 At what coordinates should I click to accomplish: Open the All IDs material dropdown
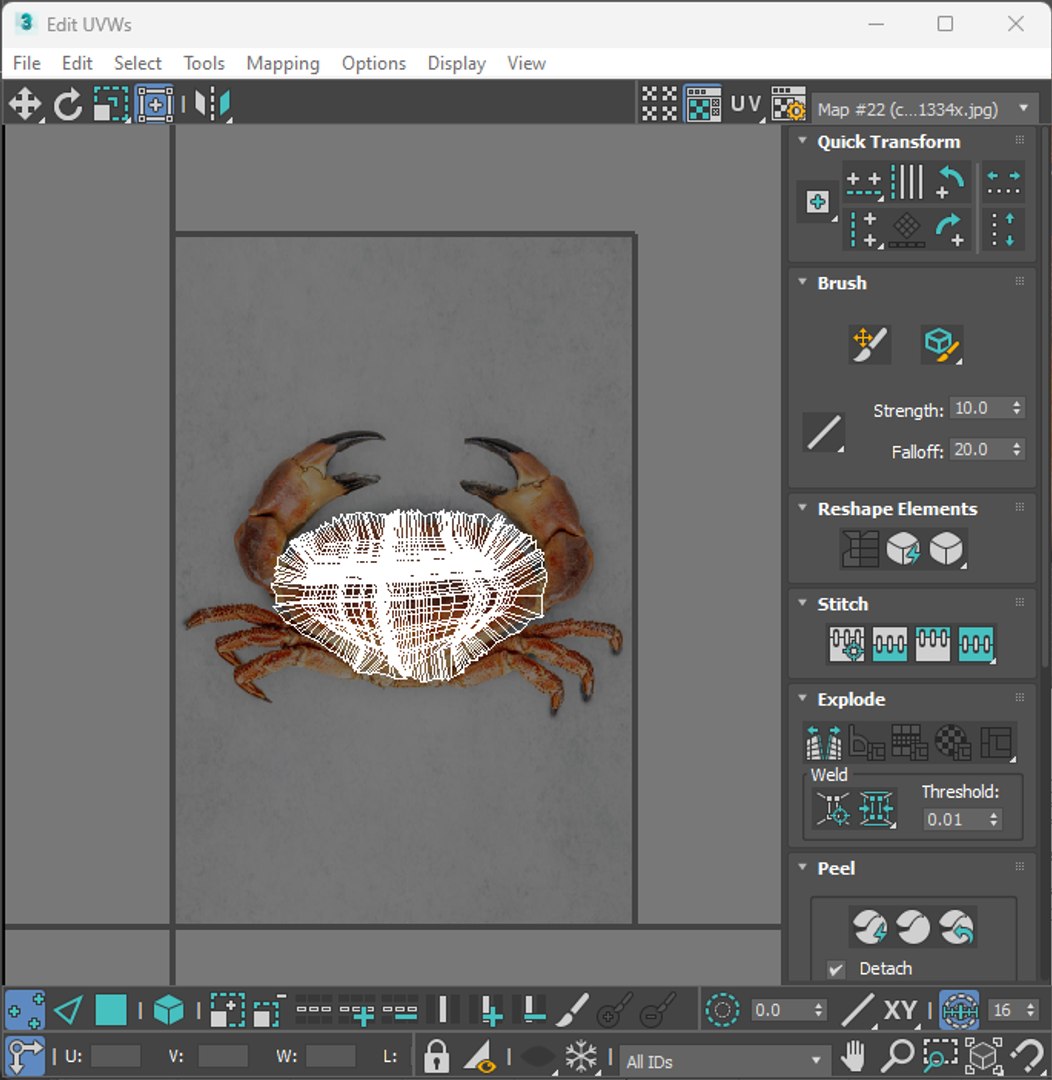[x=723, y=1061]
